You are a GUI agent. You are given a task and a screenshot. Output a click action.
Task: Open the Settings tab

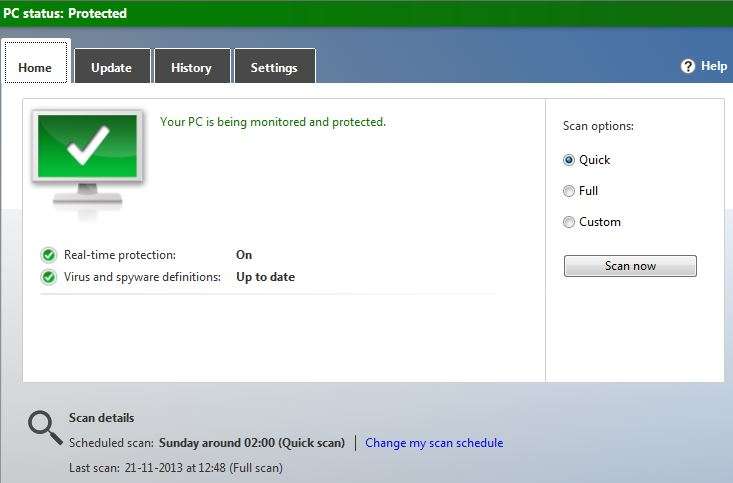274,66
